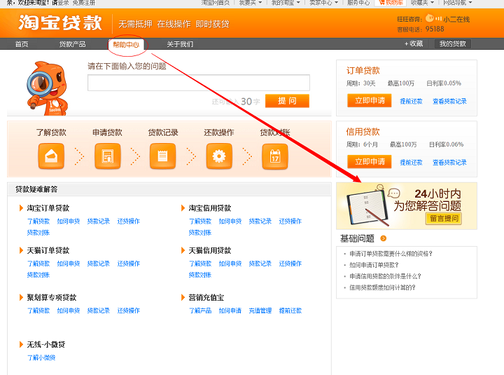Click 贷款对账 link under 淘宝订单贷款
The height and width of the screenshot is (375, 504).
point(38,233)
